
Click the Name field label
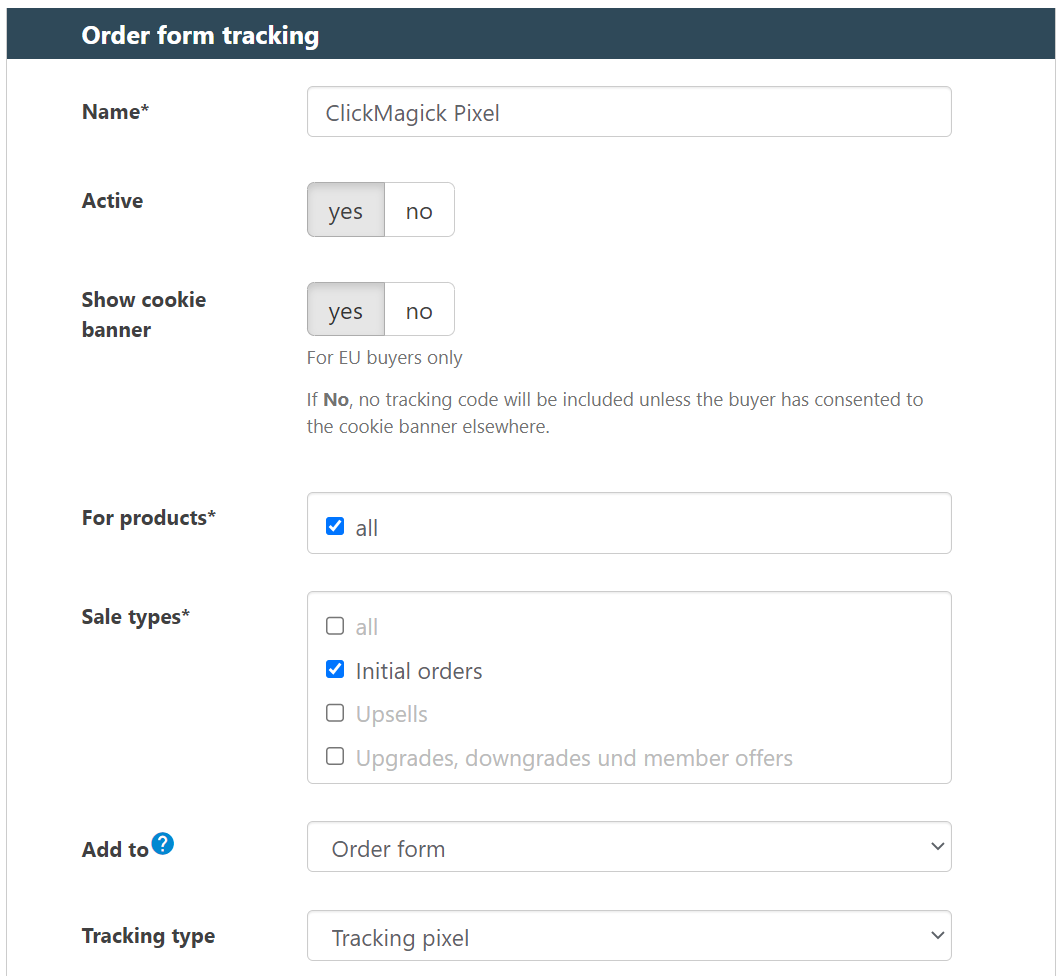coord(115,112)
